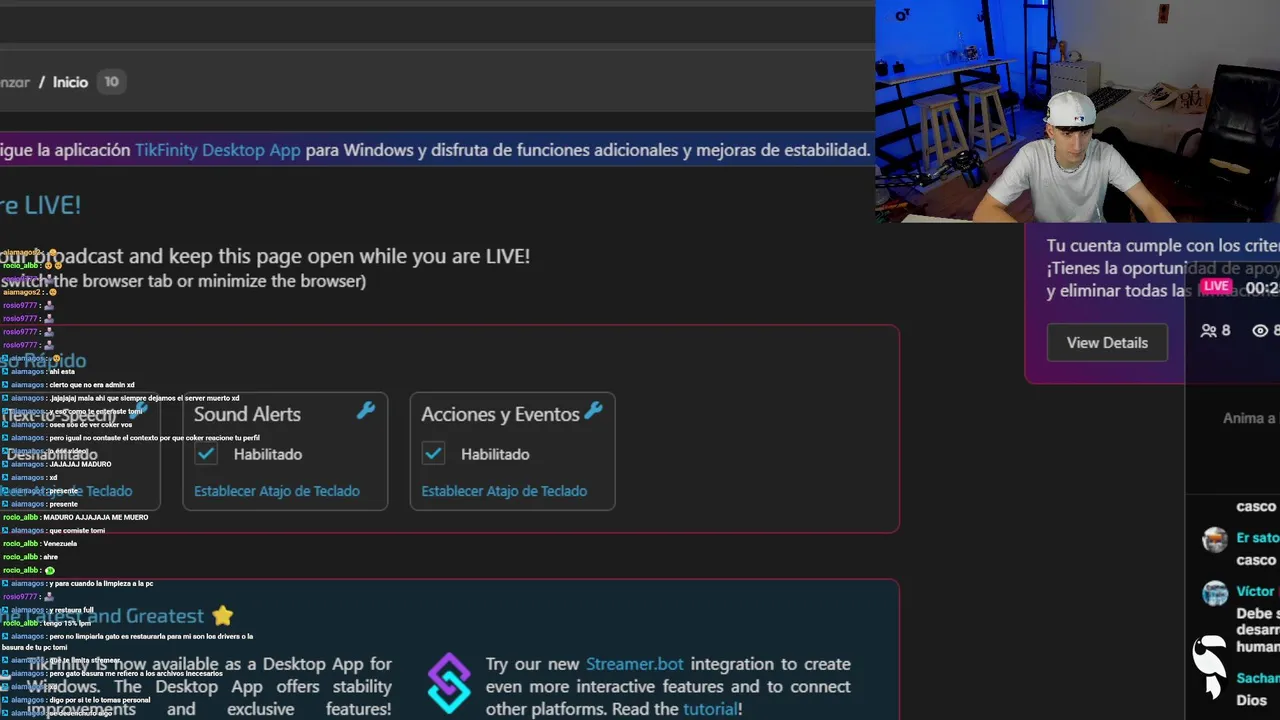Viewport: 1280px width, 720px height.
Task: Click View Details button
Action: tap(1107, 342)
